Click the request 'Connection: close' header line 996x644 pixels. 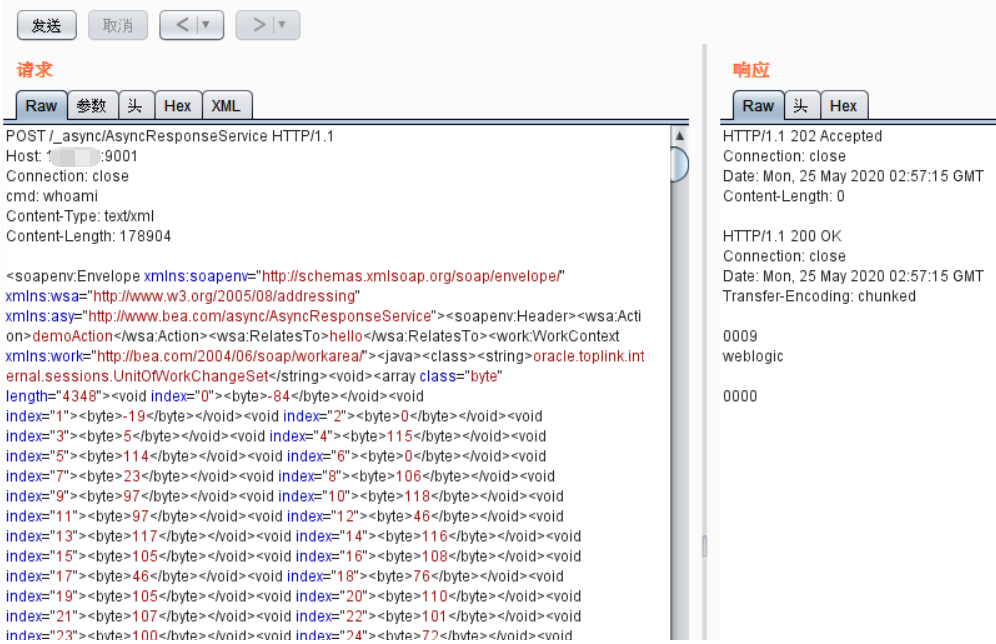(67, 177)
